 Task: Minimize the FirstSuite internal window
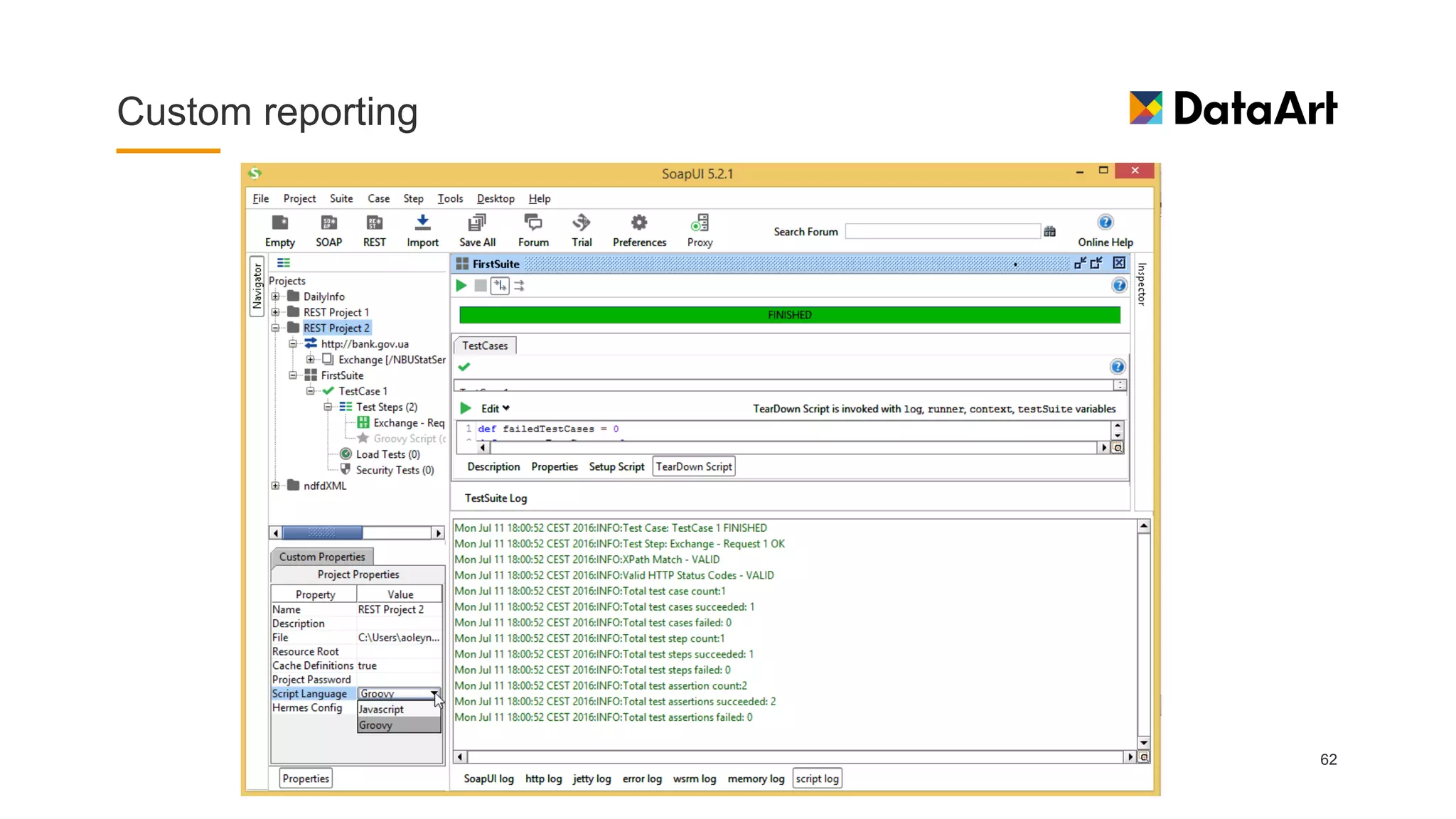tap(1080, 263)
